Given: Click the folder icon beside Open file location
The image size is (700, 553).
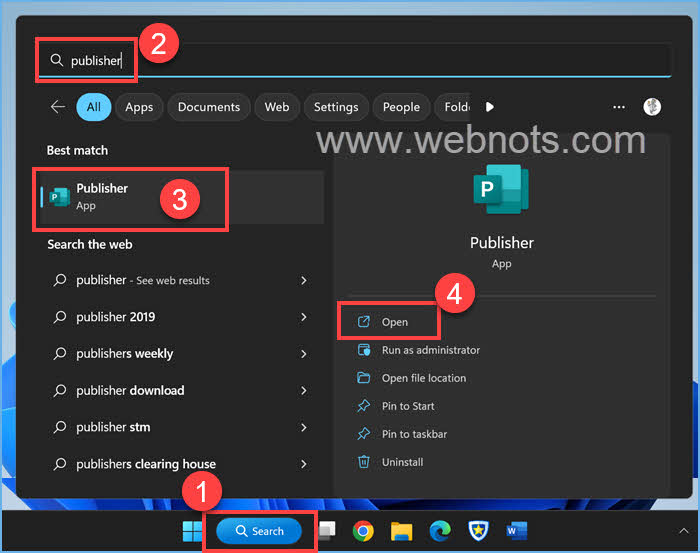Looking at the screenshot, I should click(x=364, y=378).
